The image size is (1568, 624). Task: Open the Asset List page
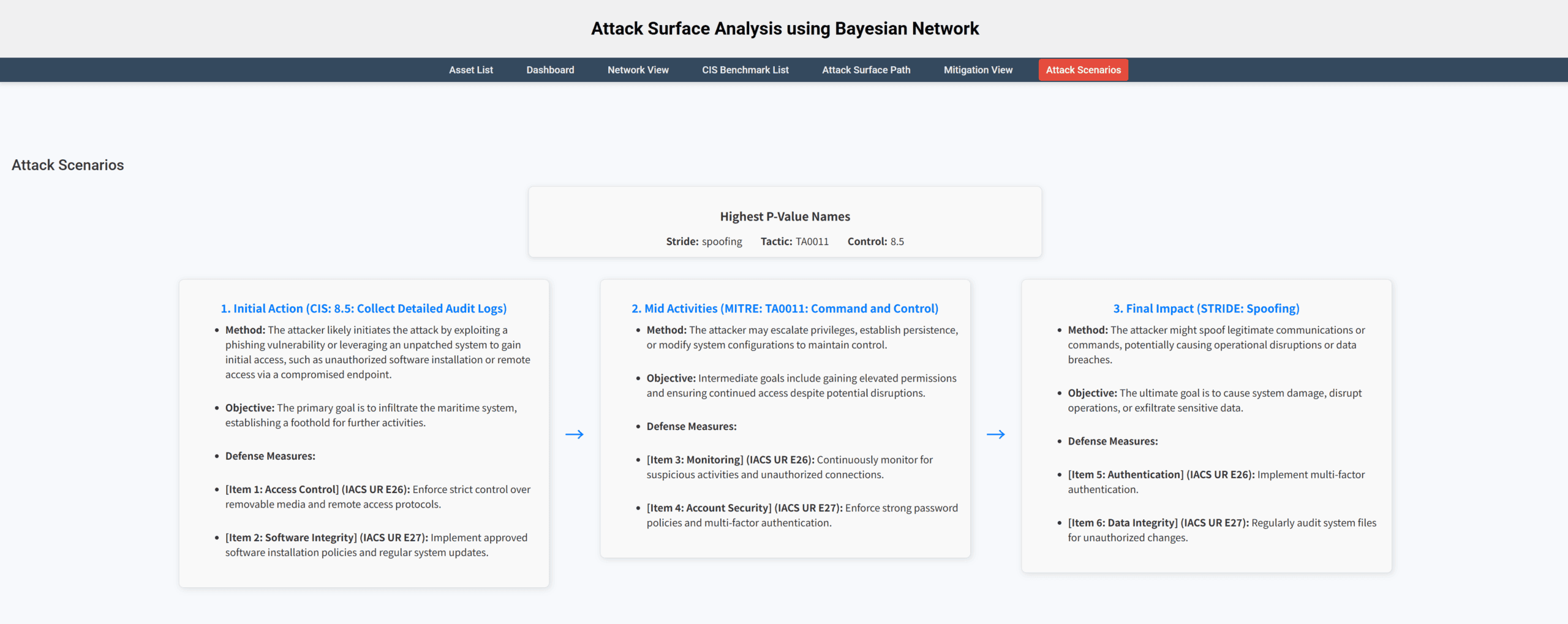tap(470, 69)
